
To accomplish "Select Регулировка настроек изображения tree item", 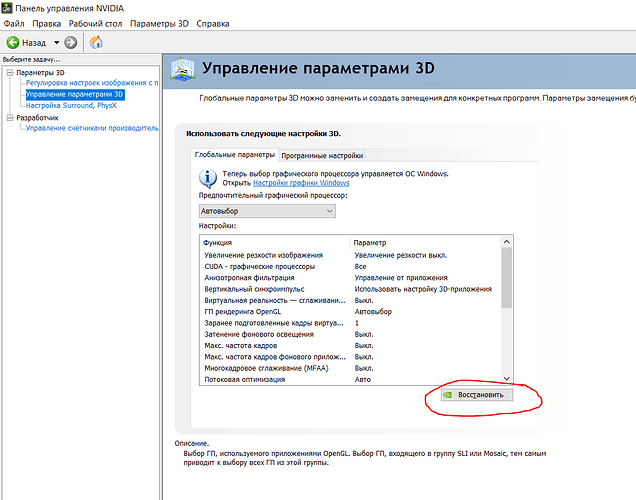I will click(92, 83).
